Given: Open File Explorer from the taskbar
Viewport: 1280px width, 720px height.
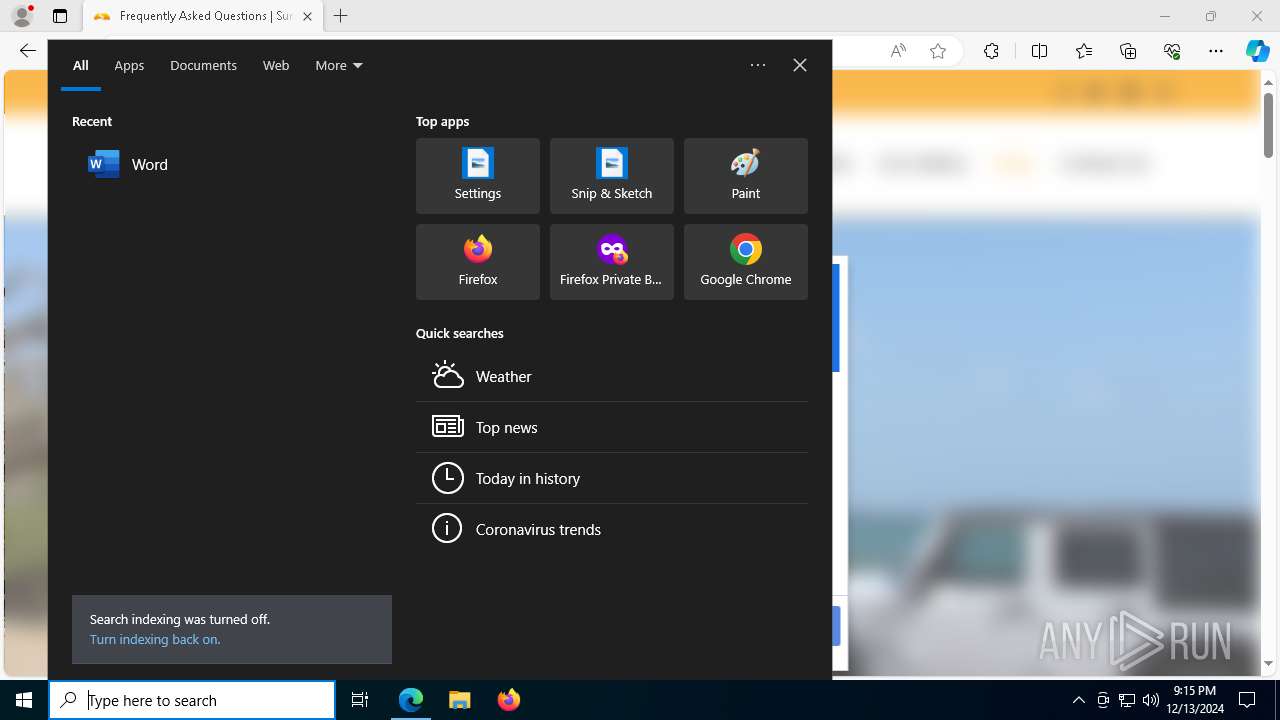Looking at the screenshot, I should [460, 700].
